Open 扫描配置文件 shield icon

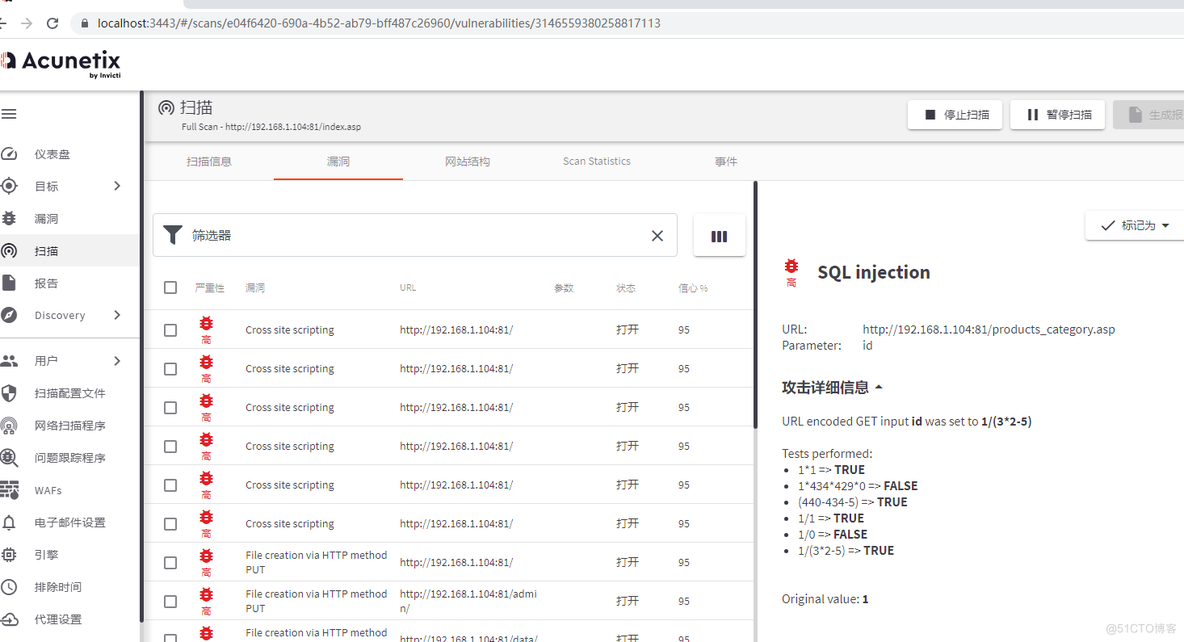point(9,393)
